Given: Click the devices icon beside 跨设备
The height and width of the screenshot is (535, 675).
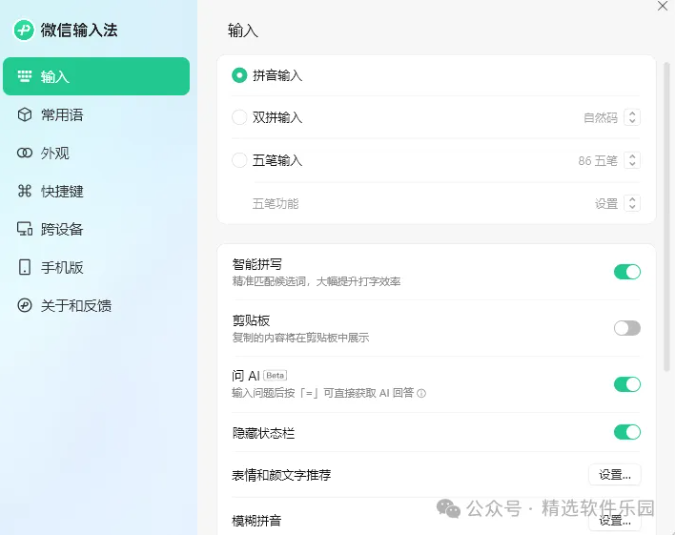Looking at the screenshot, I should tap(25, 229).
